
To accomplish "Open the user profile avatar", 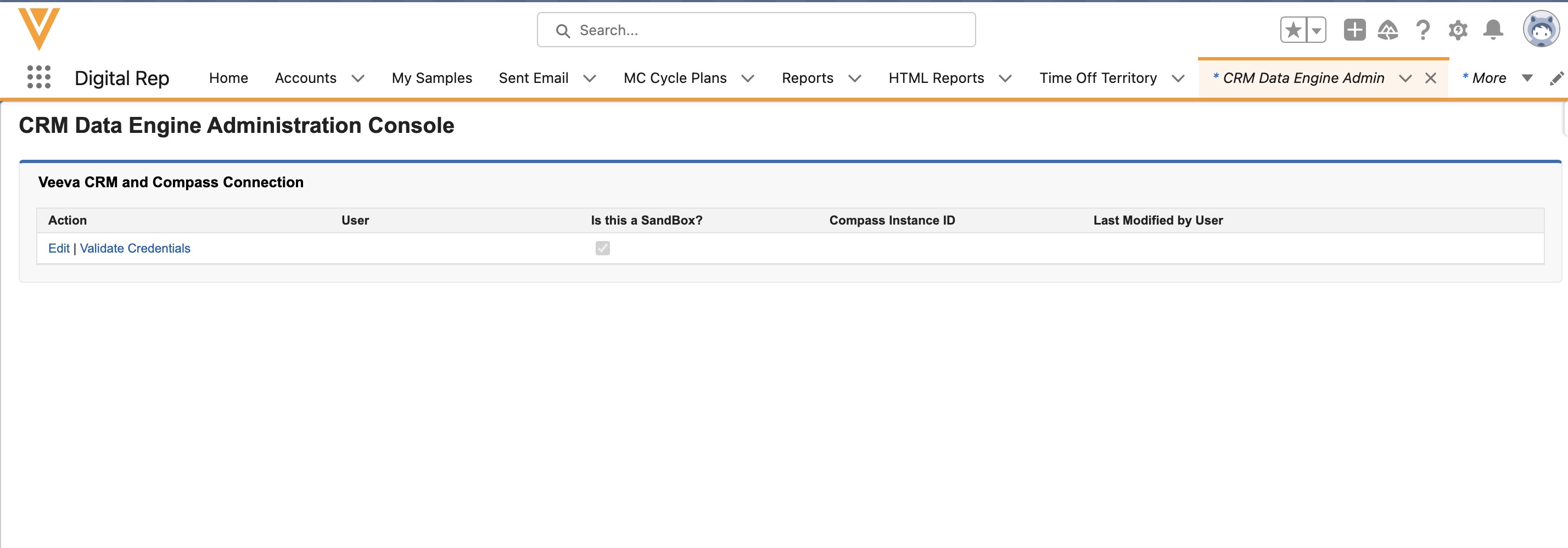I will click(1541, 29).
